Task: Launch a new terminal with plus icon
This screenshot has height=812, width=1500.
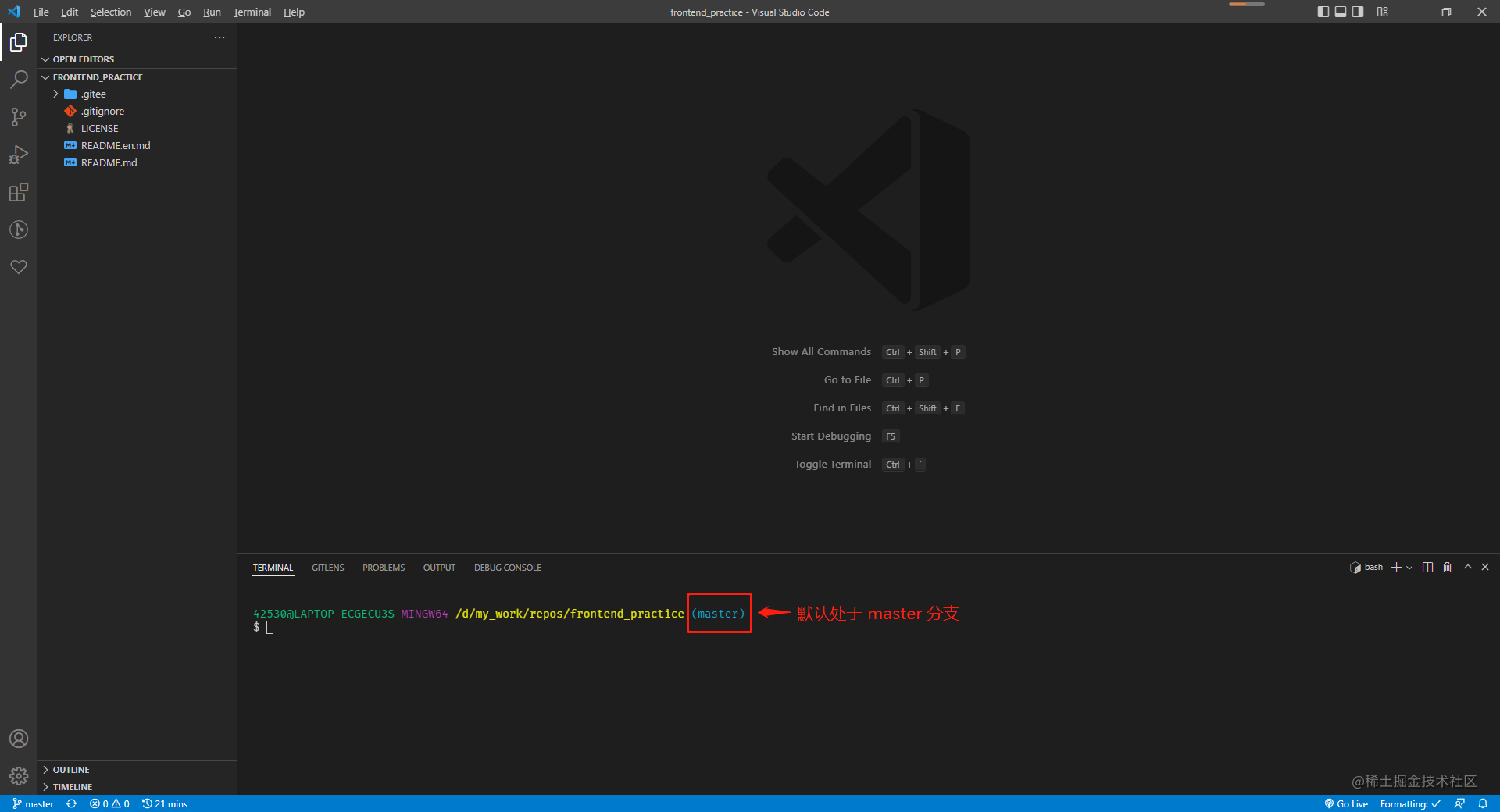Action: point(1396,568)
